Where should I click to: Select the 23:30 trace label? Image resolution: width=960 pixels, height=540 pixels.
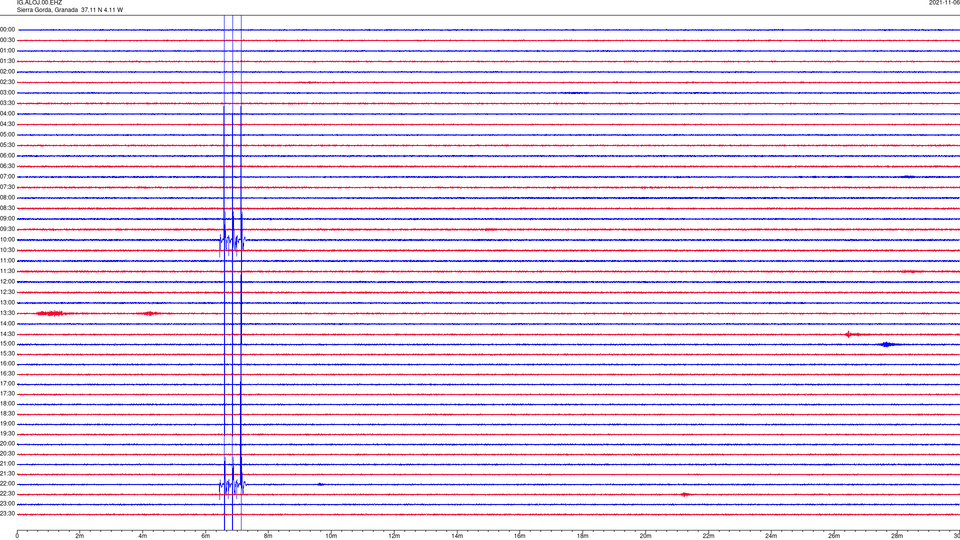7,514
